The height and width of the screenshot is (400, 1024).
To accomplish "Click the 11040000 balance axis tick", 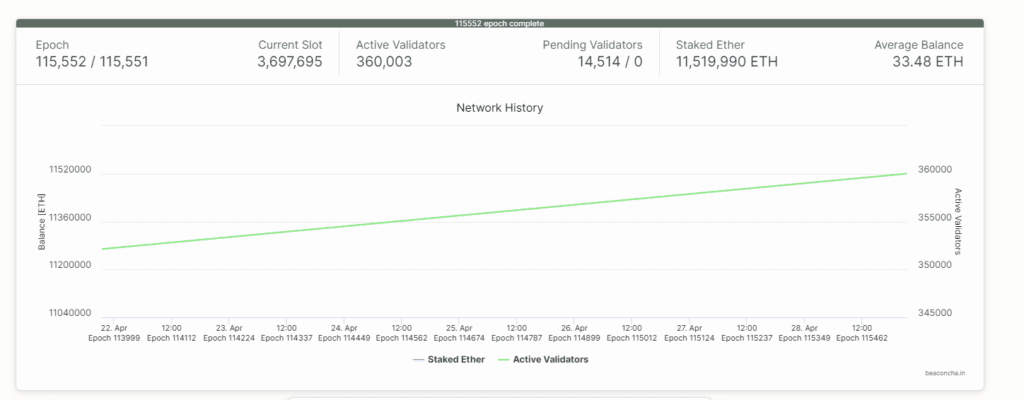I will [70, 313].
